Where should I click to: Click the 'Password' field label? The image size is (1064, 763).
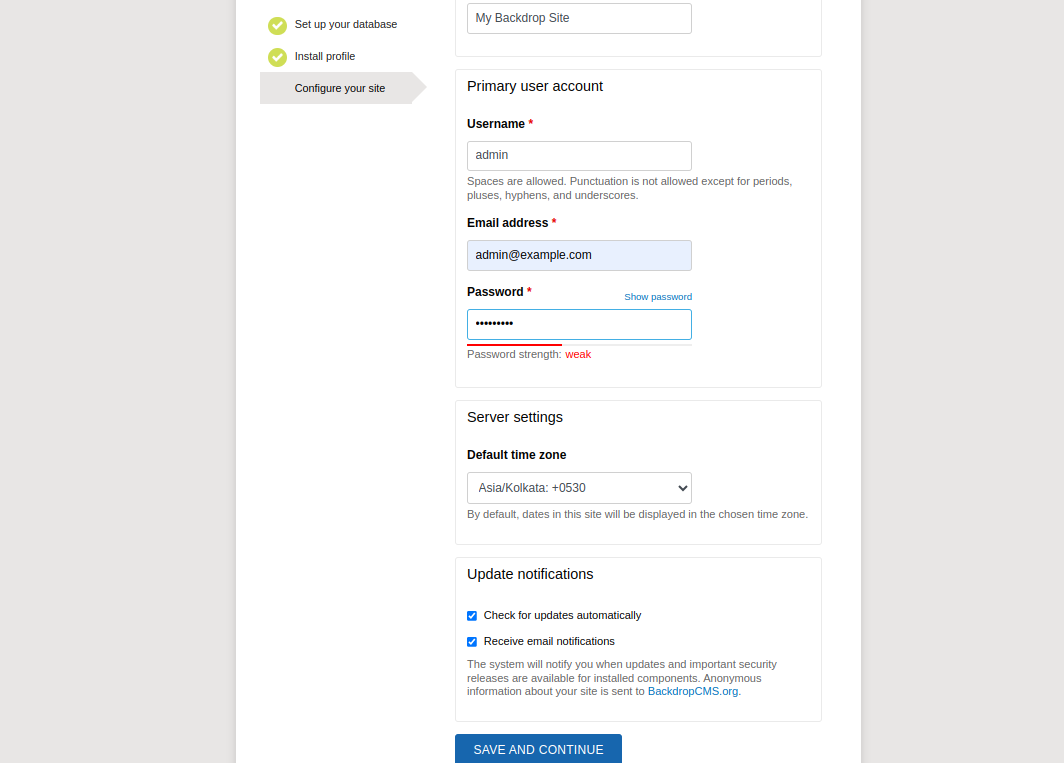(495, 292)
